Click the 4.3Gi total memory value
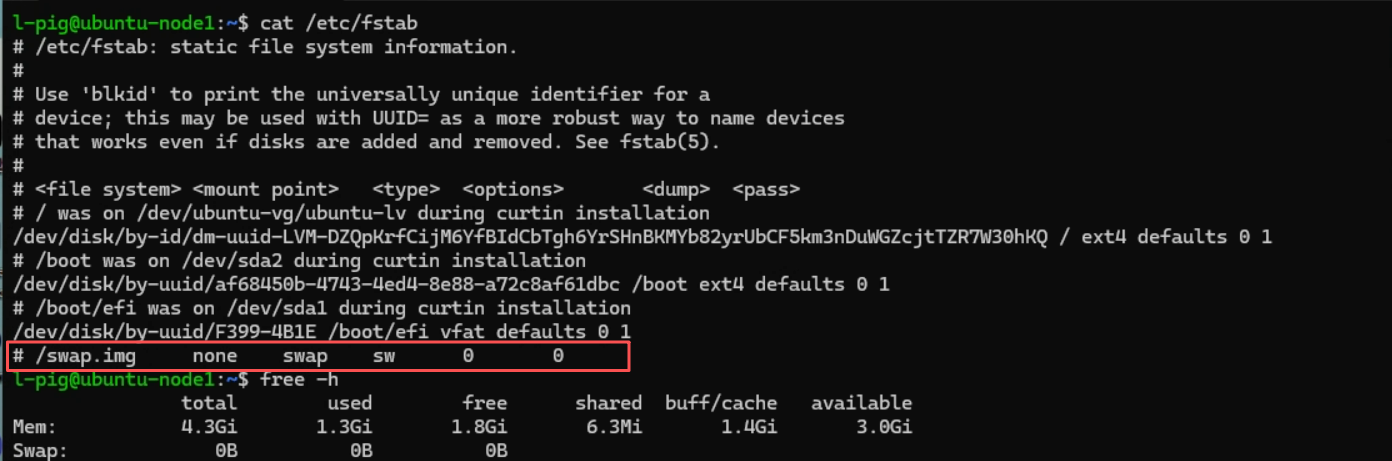 208,427
